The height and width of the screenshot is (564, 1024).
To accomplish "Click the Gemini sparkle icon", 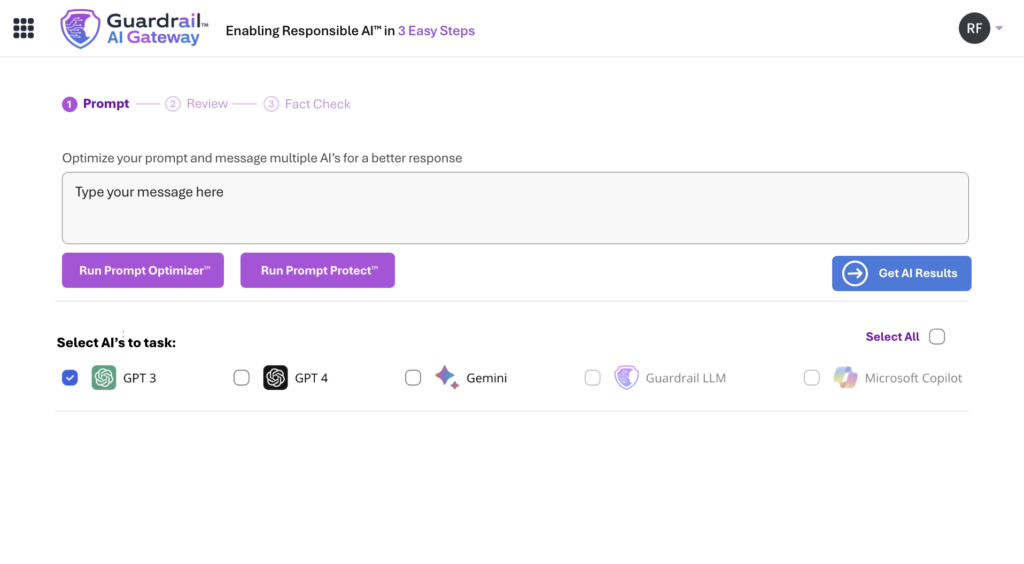I will (447, 377).
